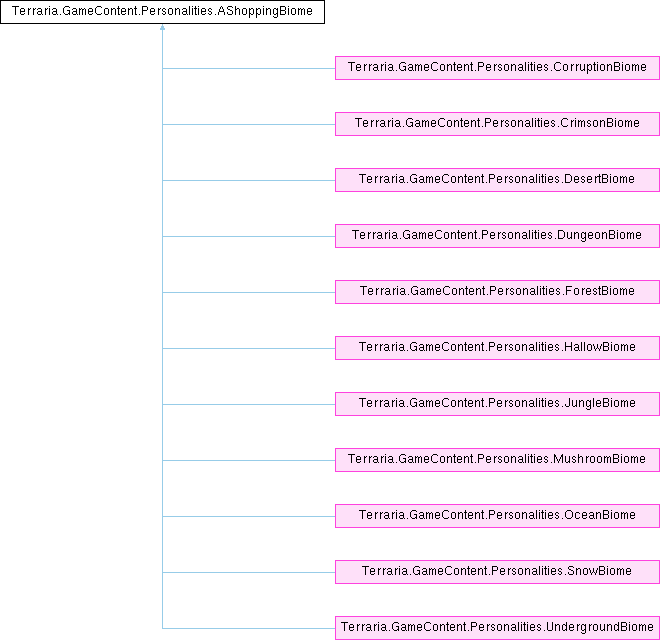Image resolution: width=660 pixels, height=640 pixels.
Task: Go to the OceanBiome class
Action: 497,516
